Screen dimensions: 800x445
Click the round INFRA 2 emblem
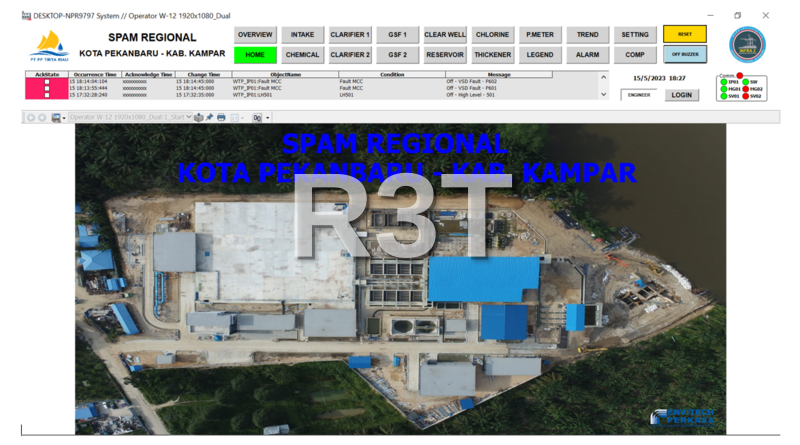[x=747, y=44]
